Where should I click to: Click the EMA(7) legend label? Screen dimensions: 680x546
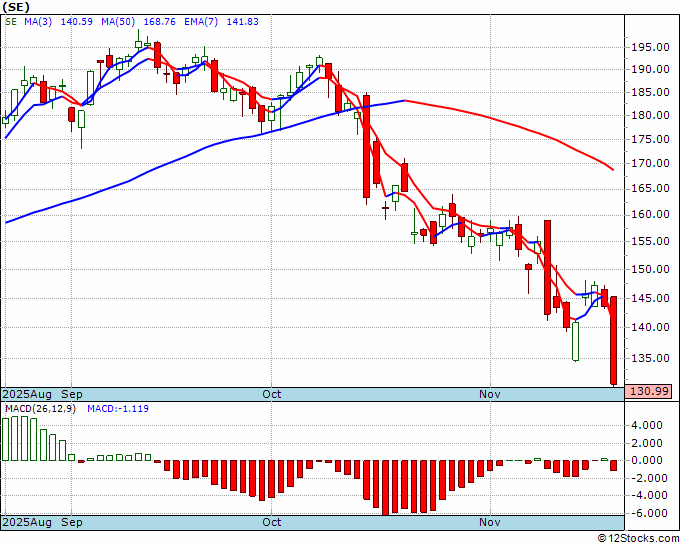tap(201, 22)
